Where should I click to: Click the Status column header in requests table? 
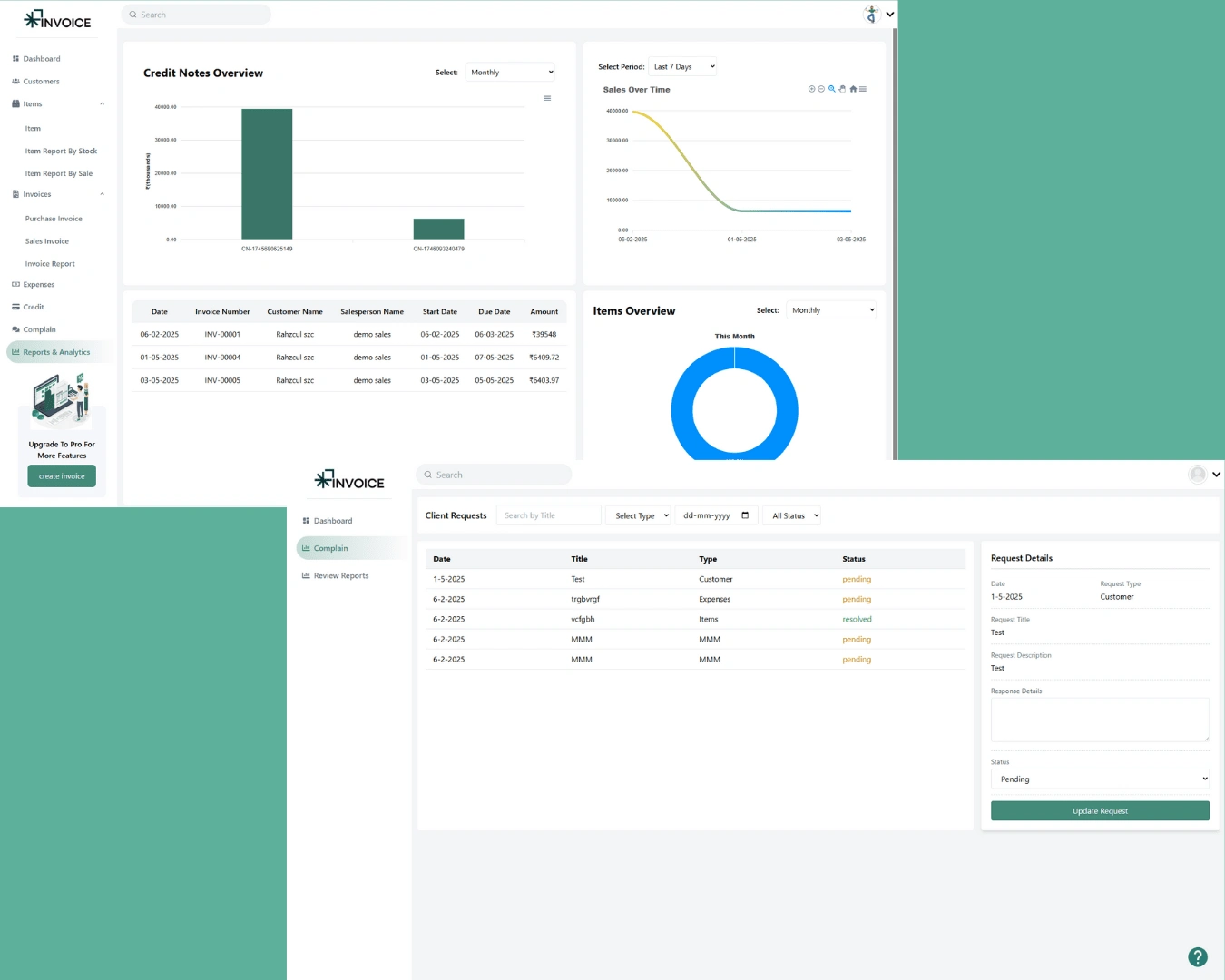[854, 559]
